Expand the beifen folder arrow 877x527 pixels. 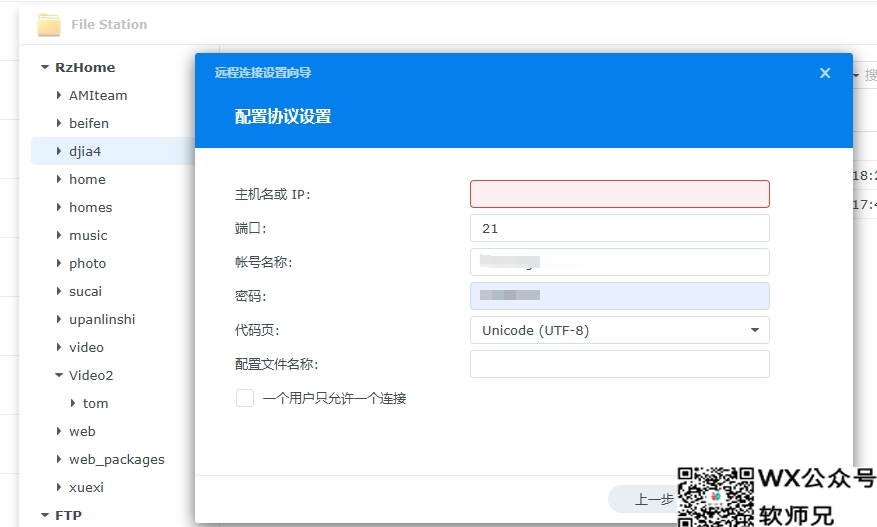pos(59,123)
